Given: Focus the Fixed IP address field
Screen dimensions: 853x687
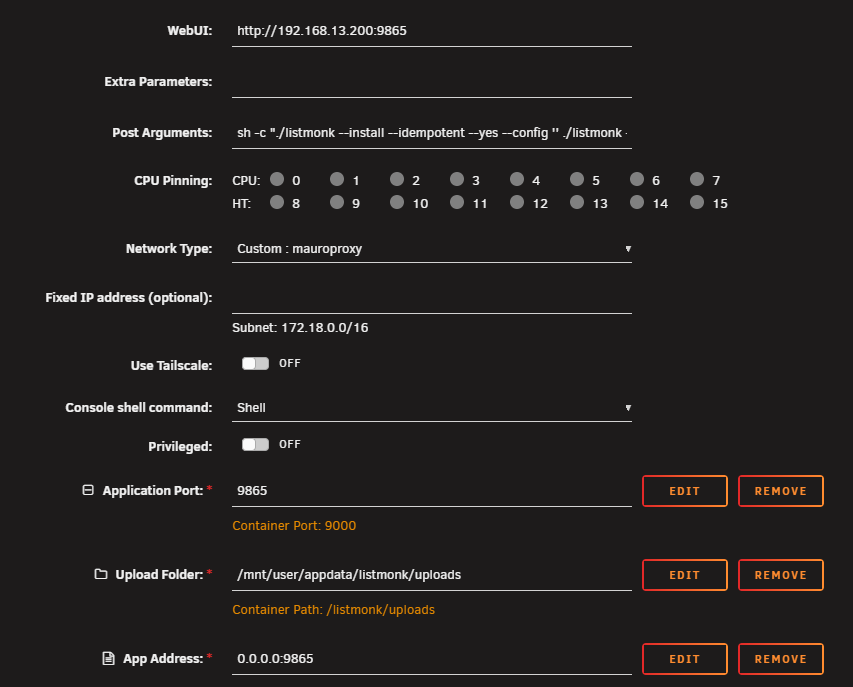Looking at the screenshot, I should pos(432,298).
